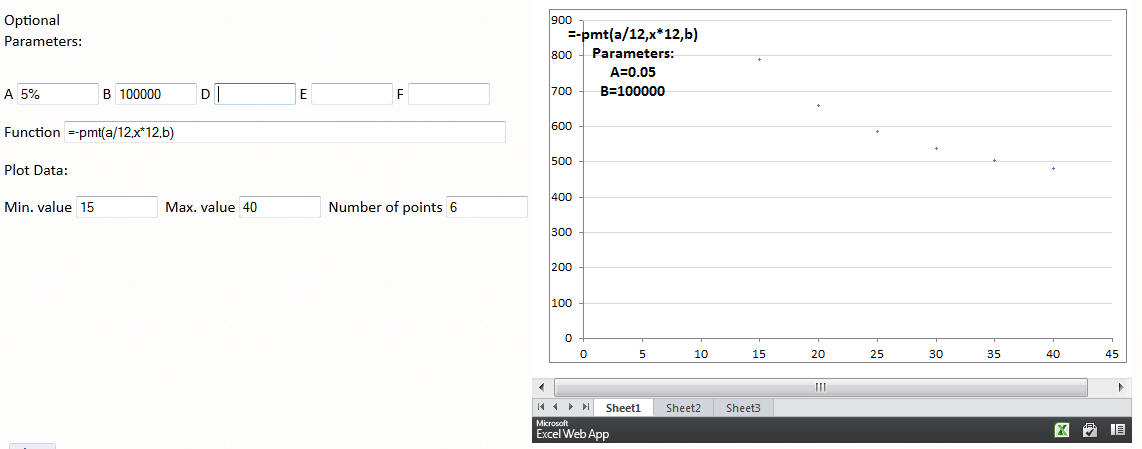Select the Min. value input box
This screenshot has height=449, width=1142.
click(x=116, y=207)
